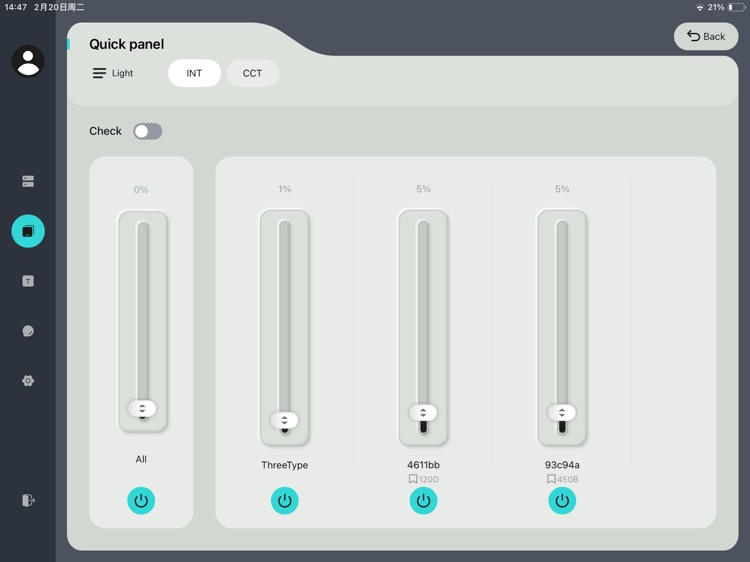Open the T text sidebar icon
Image resolution: width=750 pixels, height=562 pixels.
point(28,281)
